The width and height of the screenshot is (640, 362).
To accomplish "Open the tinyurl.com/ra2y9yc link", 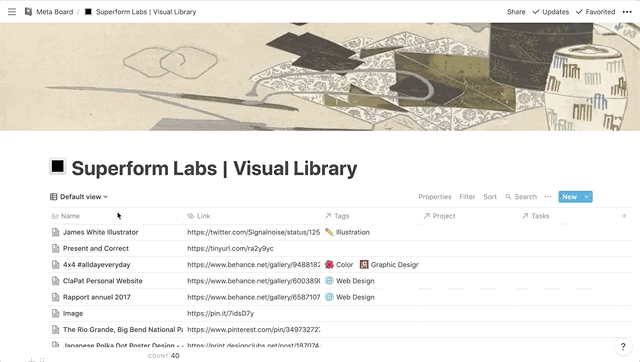I will [x=230, y=249].
